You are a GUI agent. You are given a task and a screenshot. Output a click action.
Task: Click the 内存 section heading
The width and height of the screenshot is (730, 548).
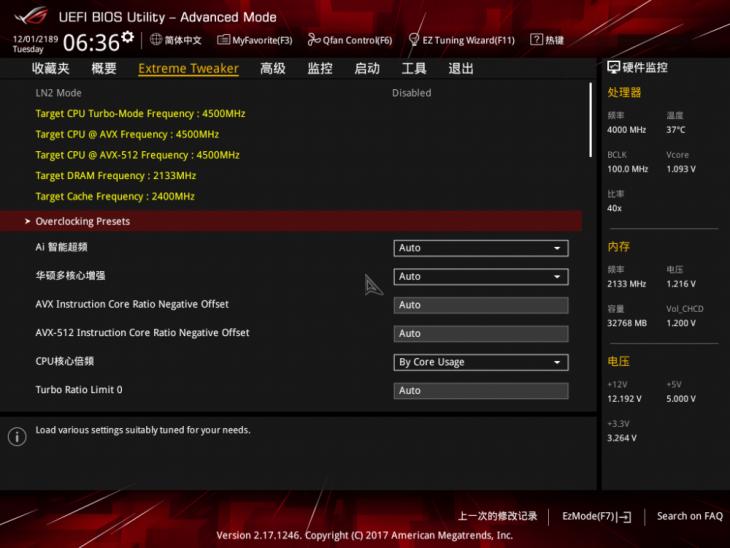tap(618, 246)
